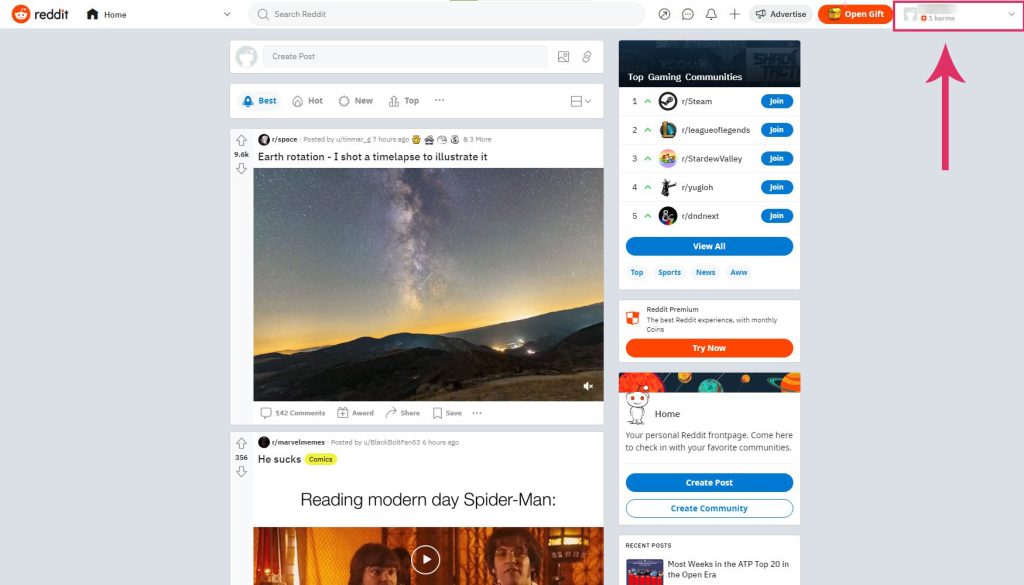Image resolution: width=1024 pixels, height=585 pixels.
Task: Click the plus icon to create post
Action: [734, 14]
